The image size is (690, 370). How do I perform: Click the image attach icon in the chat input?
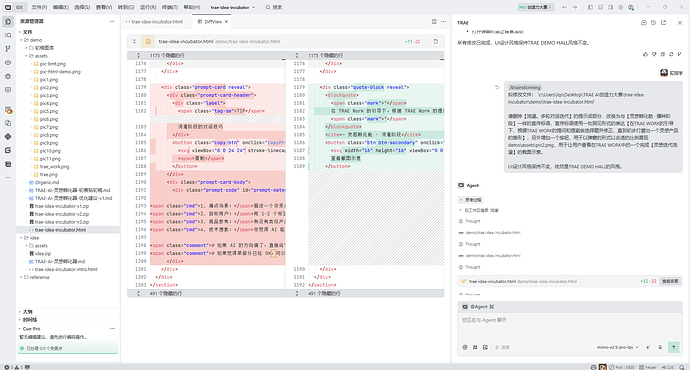click(x=485, y=347)
